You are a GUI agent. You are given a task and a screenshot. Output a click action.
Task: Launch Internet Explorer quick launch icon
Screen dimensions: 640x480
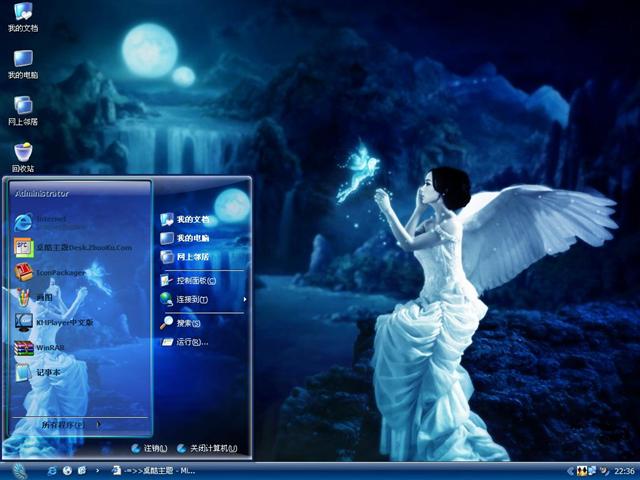click(x=52, y=471)
